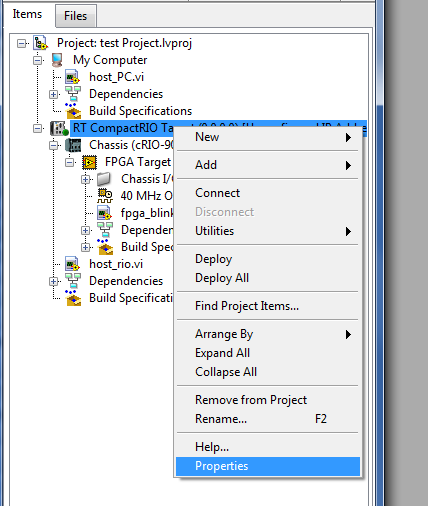Click the Chassis cRIO icon

tap(73, 145)
